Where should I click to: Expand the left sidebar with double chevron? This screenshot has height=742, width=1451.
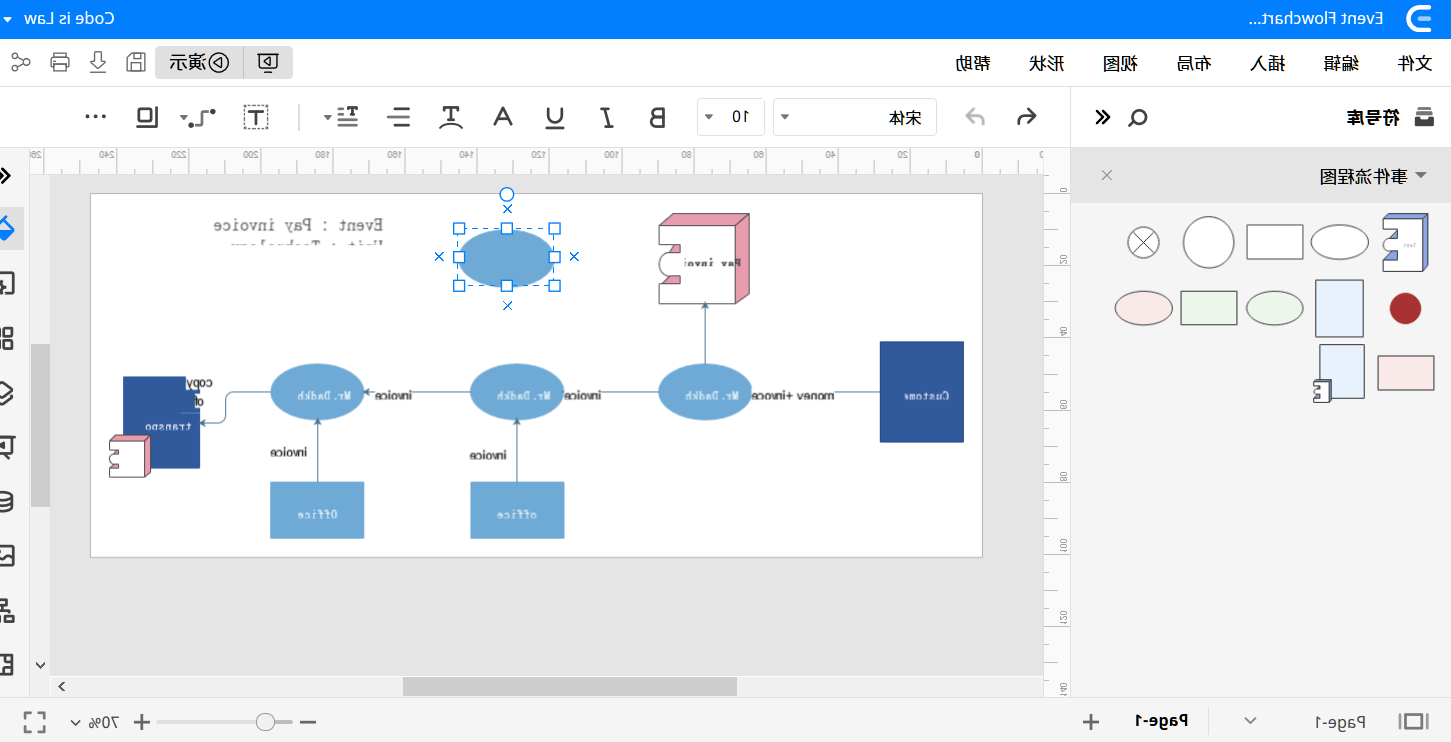[x=5, y=176]
